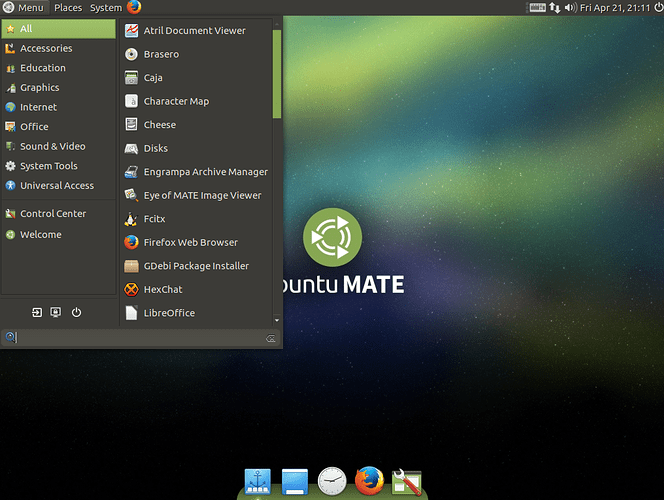Open the clock app in the dock
Image resolution: width=664 pixels, height=500 pixels.
coord(332,481)
